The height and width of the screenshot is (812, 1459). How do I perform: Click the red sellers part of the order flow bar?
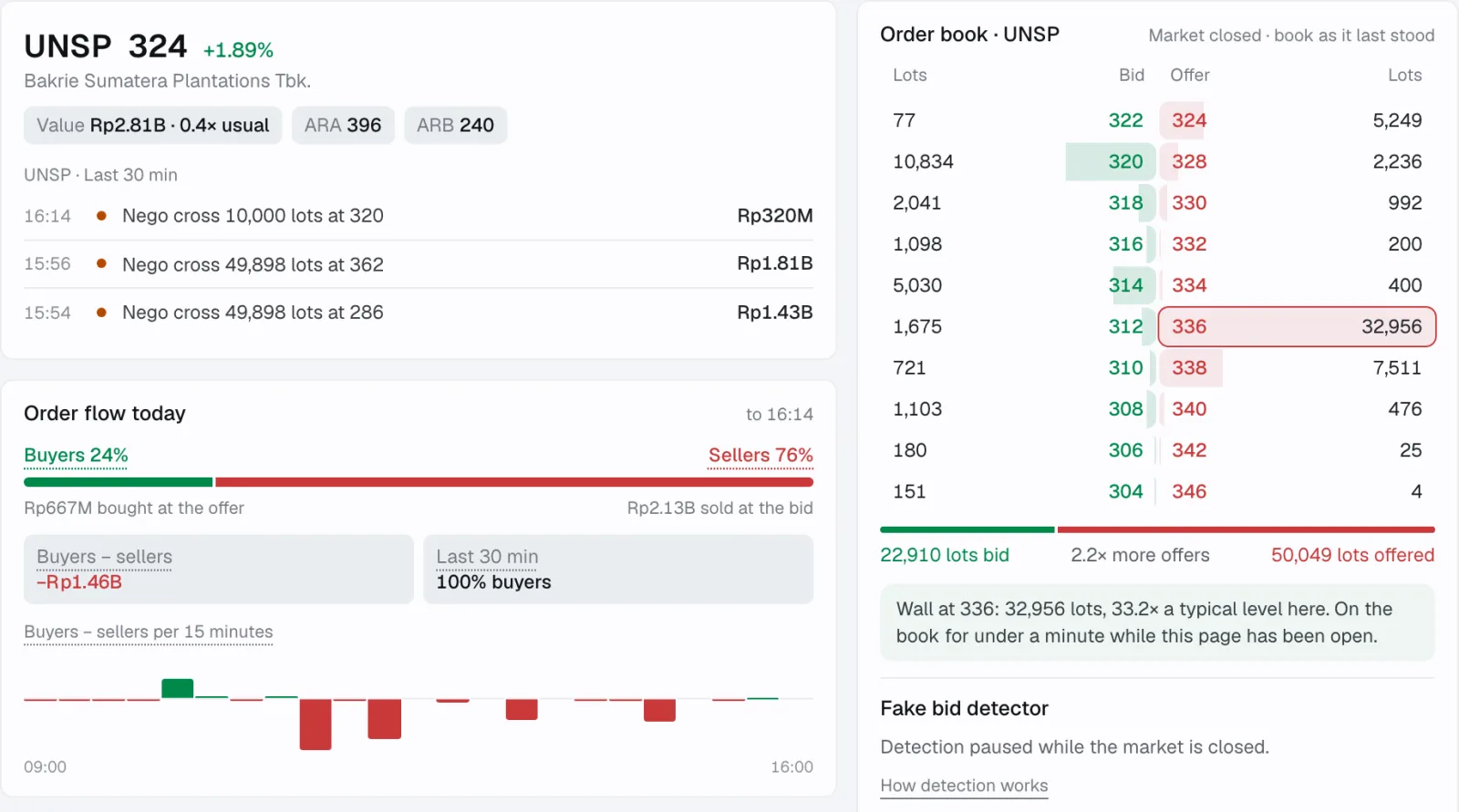514,482
